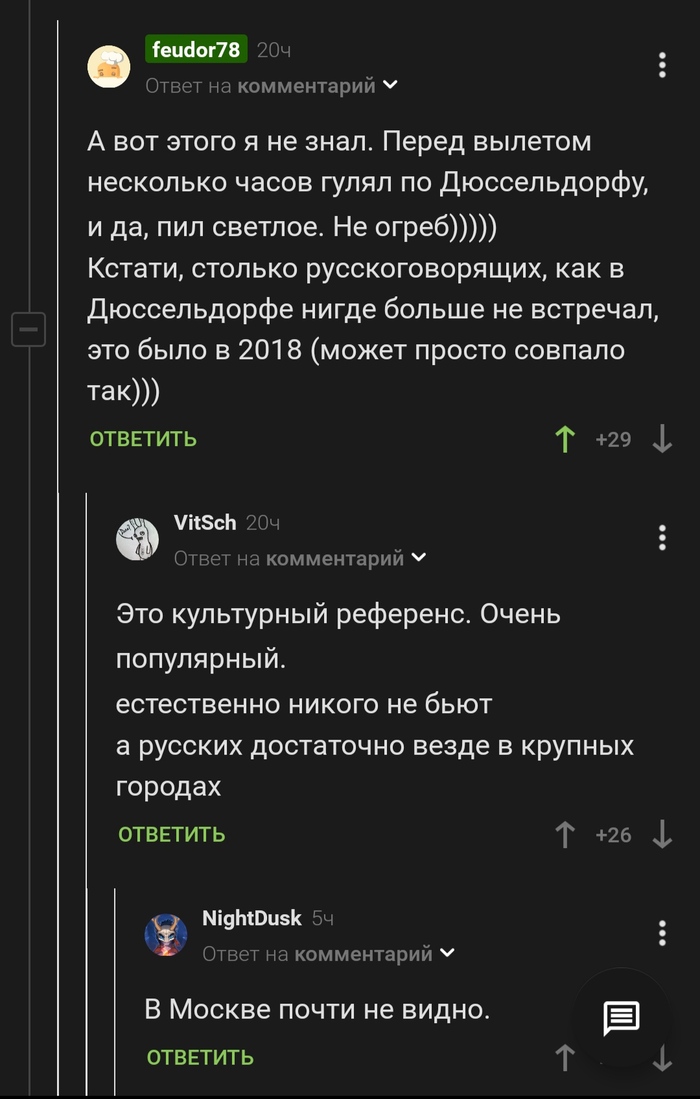Expand parent comment chevron under feudor78
Image resolution: width=700 pixels, height=1099 pixels.
coord(389,86)
